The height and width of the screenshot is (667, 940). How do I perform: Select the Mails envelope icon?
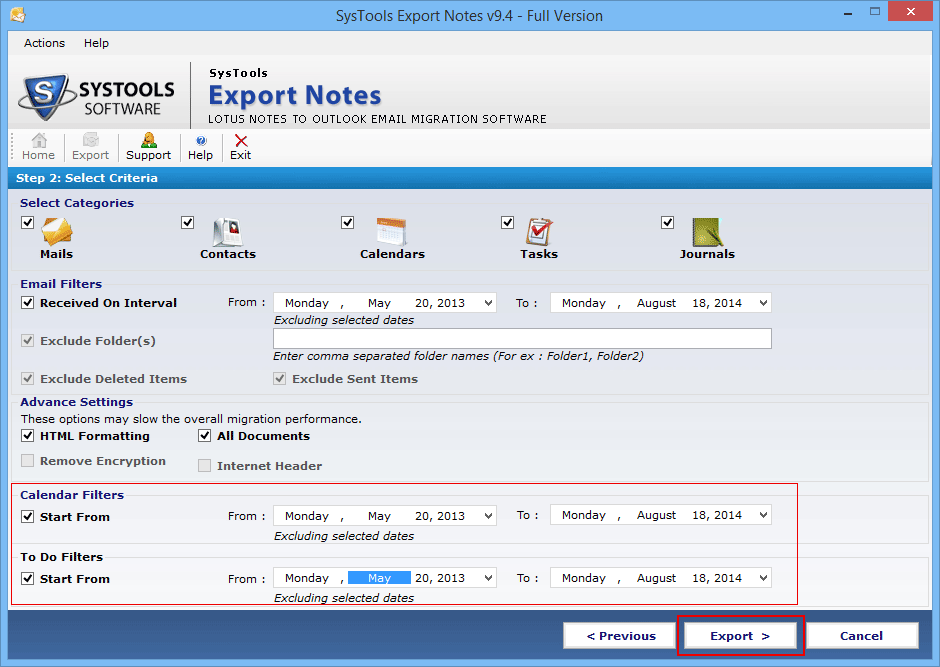pos(56,232)
